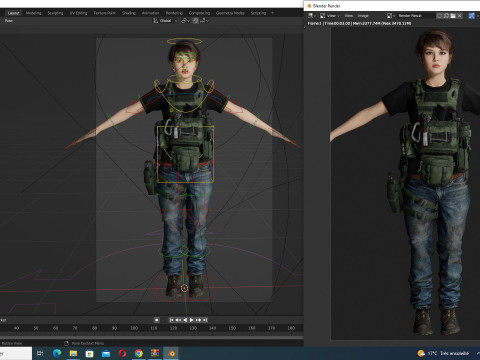
Task: Open the colorful app icon left of Blender in taskbar
Action: tap(155, 353)
